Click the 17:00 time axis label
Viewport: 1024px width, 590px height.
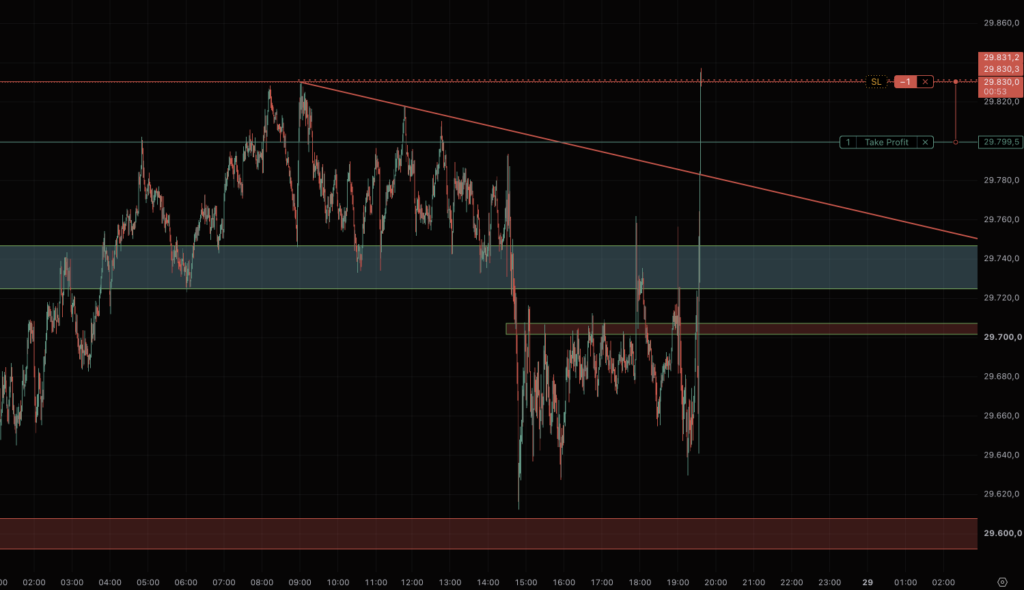tap(601, 582)
